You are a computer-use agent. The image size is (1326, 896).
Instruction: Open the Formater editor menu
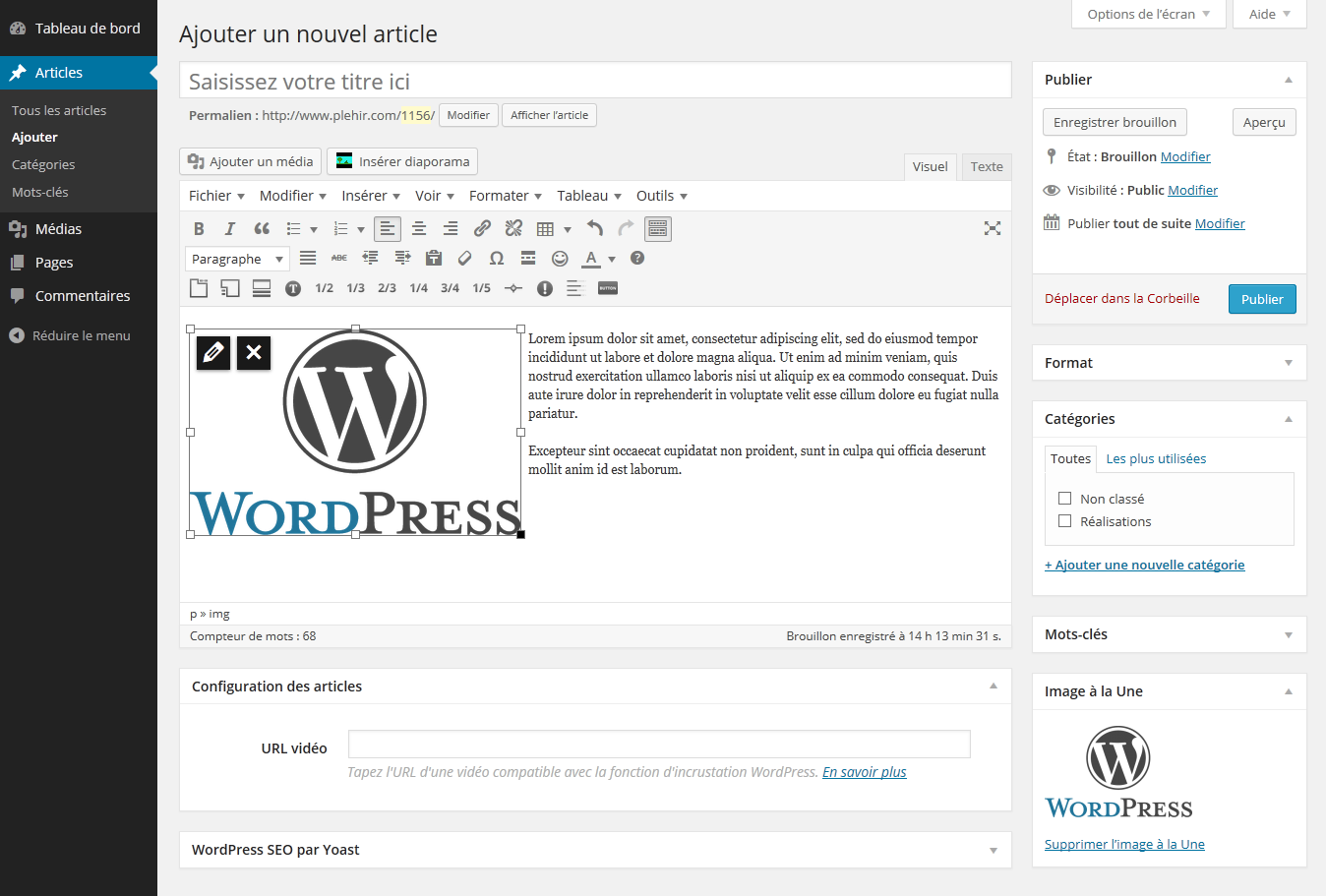click(x=506, y=196)
